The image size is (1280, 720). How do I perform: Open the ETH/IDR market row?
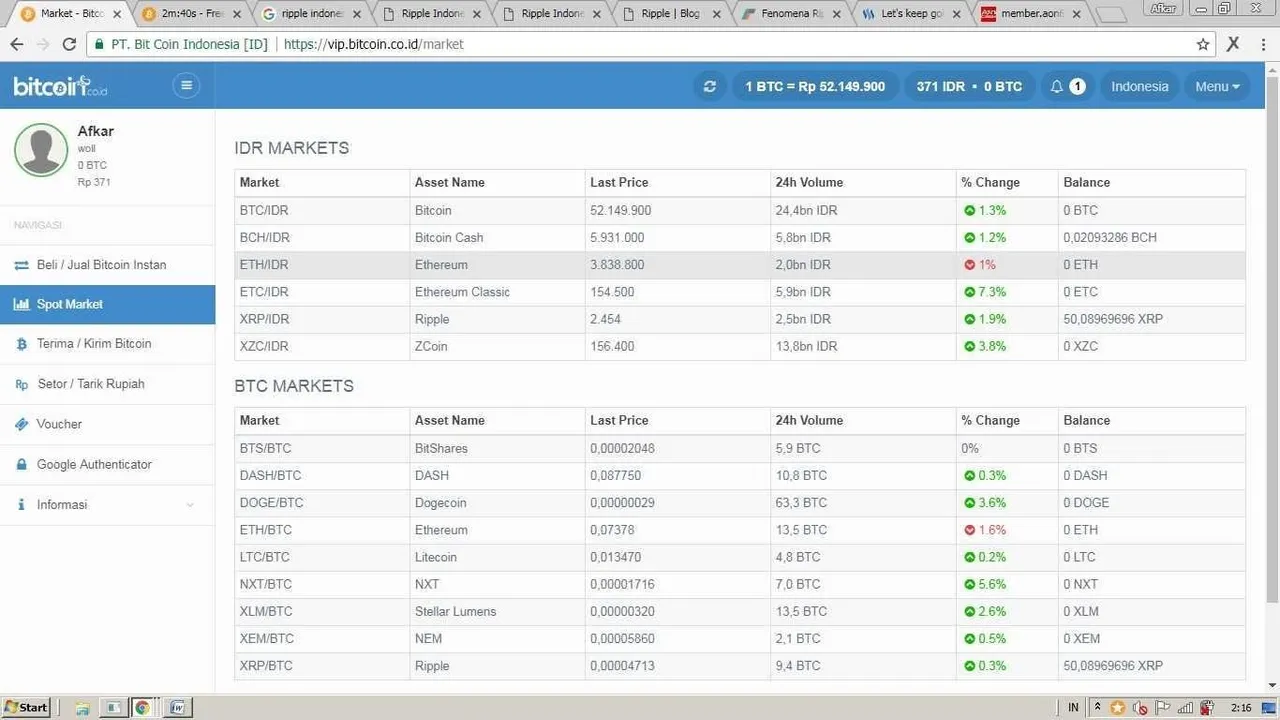740,265
